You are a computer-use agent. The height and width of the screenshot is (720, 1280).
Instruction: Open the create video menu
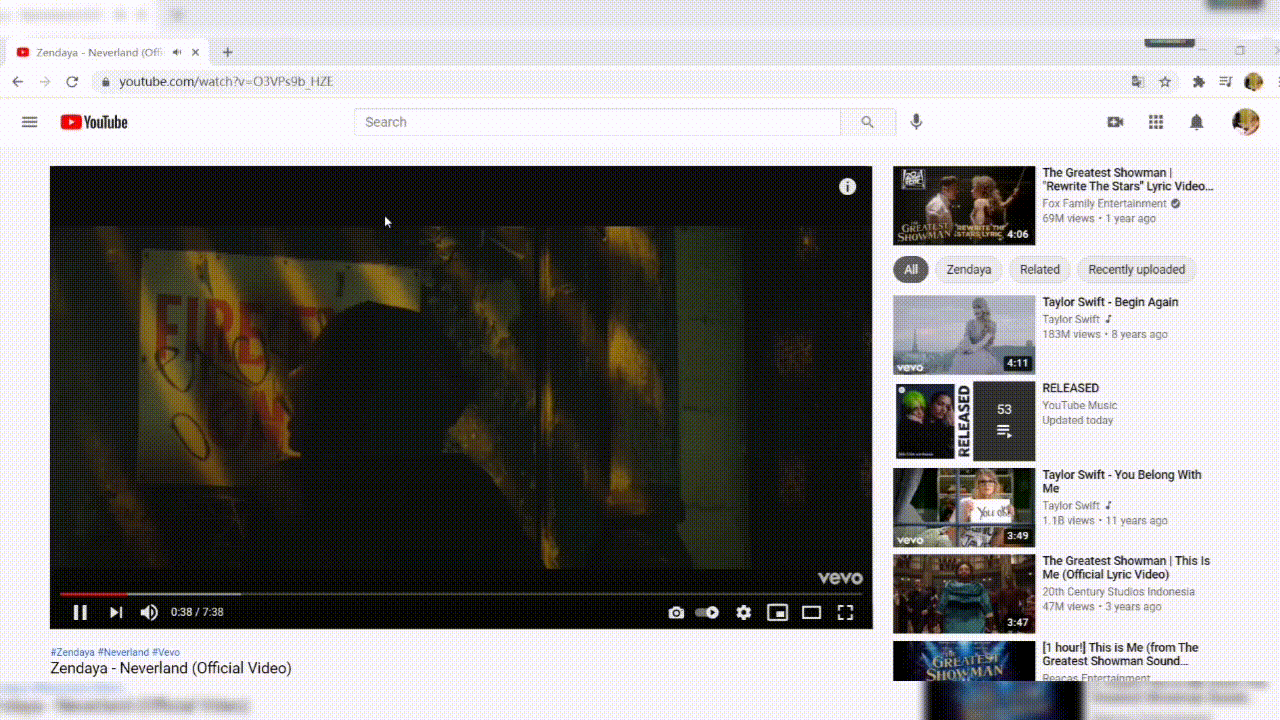click(x=1115, y=122)
